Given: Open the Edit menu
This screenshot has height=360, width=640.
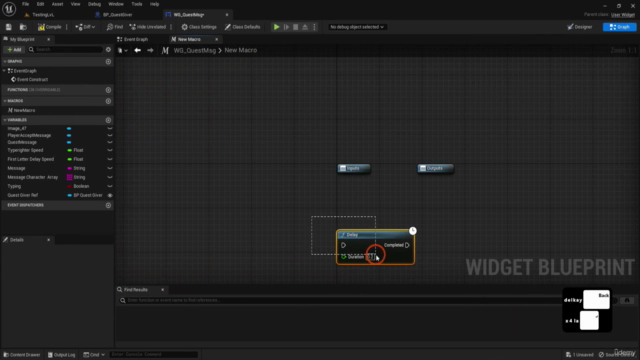Looking at the screenshot, I should [x=40, y=4].
